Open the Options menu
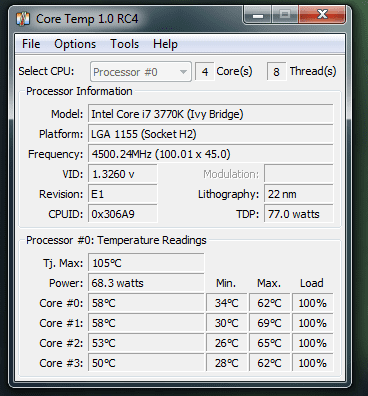Image resolution: width=368 pixels, height=396 pixels. (75, 44)
